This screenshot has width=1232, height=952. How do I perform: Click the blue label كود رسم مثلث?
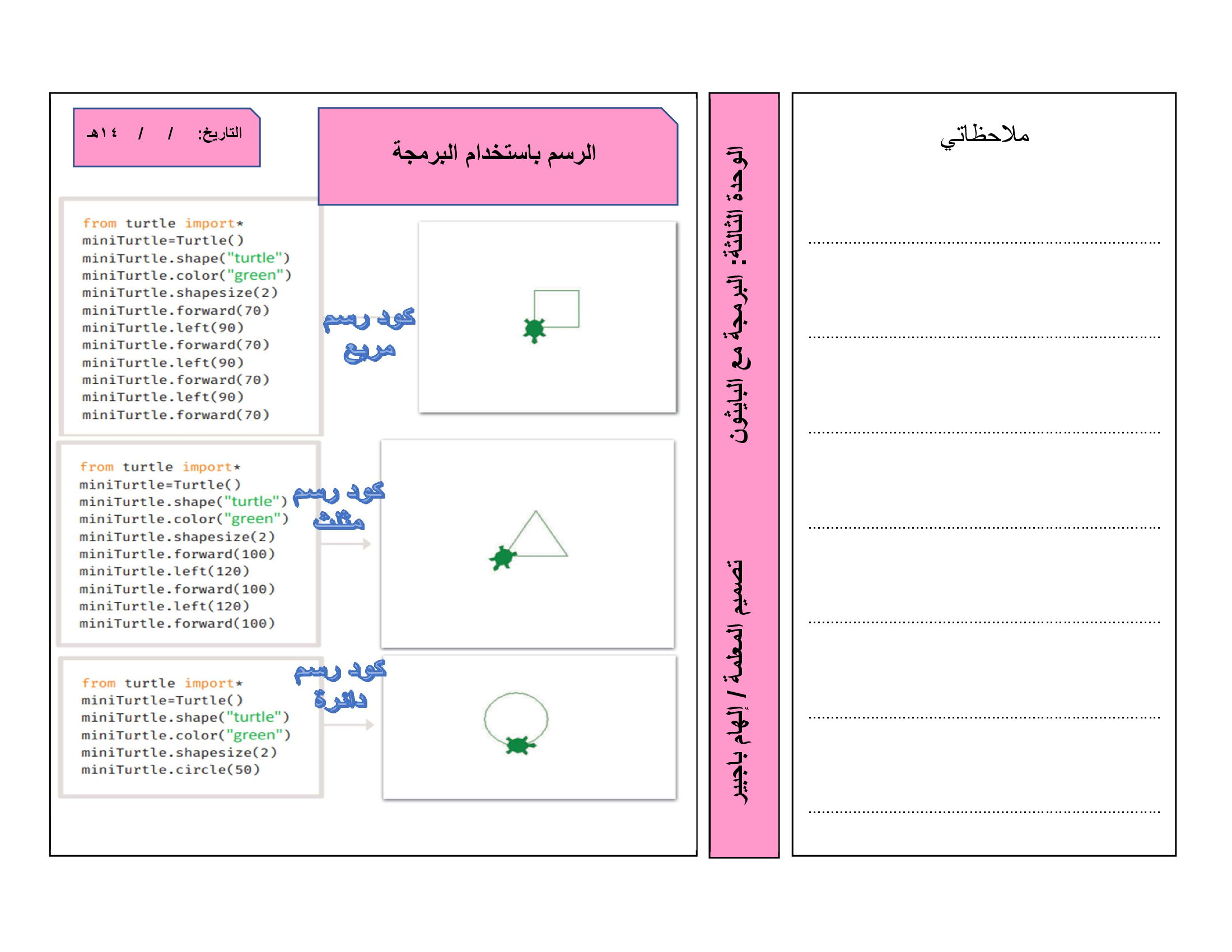pyautogui.click(x=338, y=505)
